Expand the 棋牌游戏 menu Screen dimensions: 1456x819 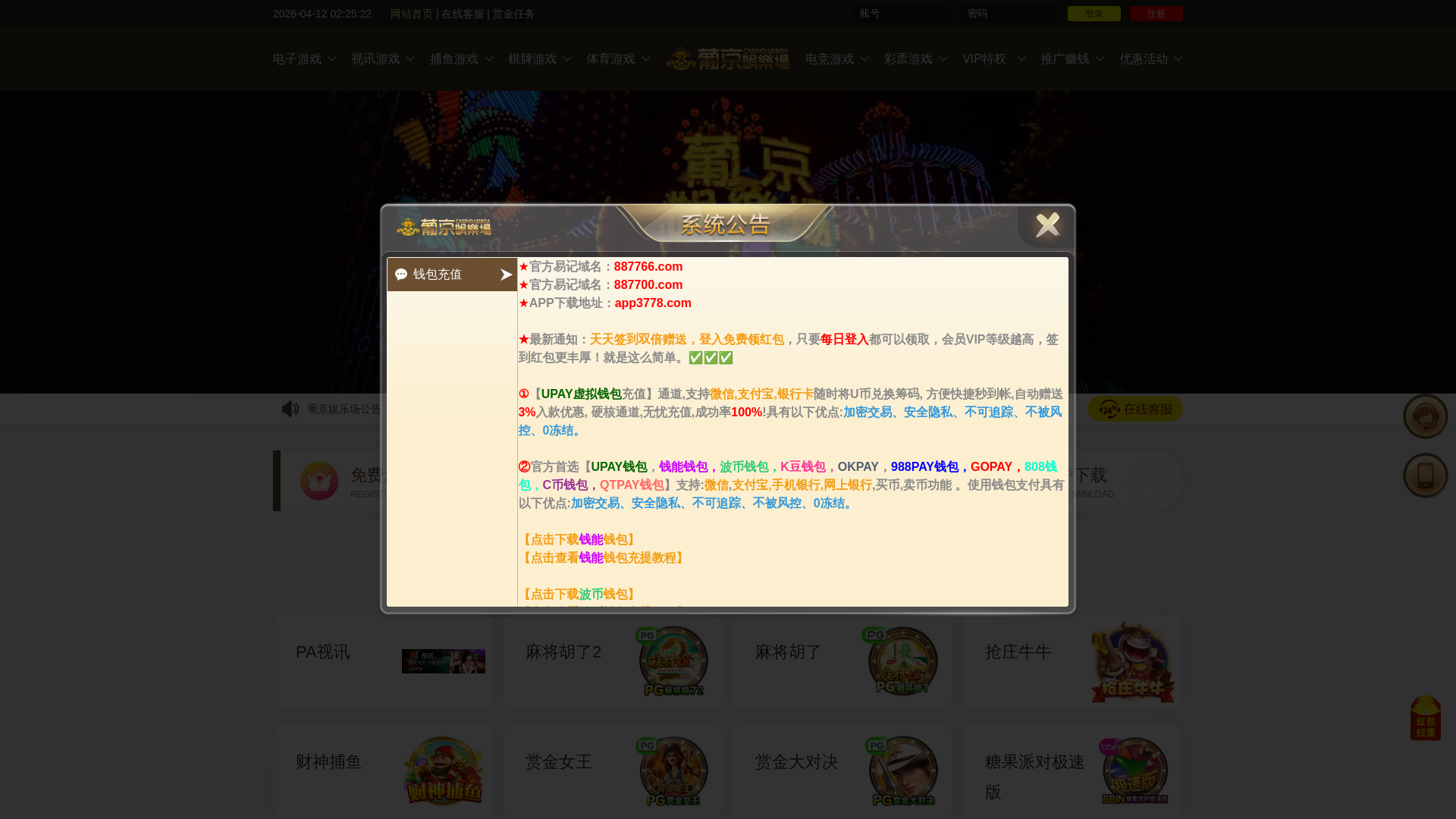point(539,59)
